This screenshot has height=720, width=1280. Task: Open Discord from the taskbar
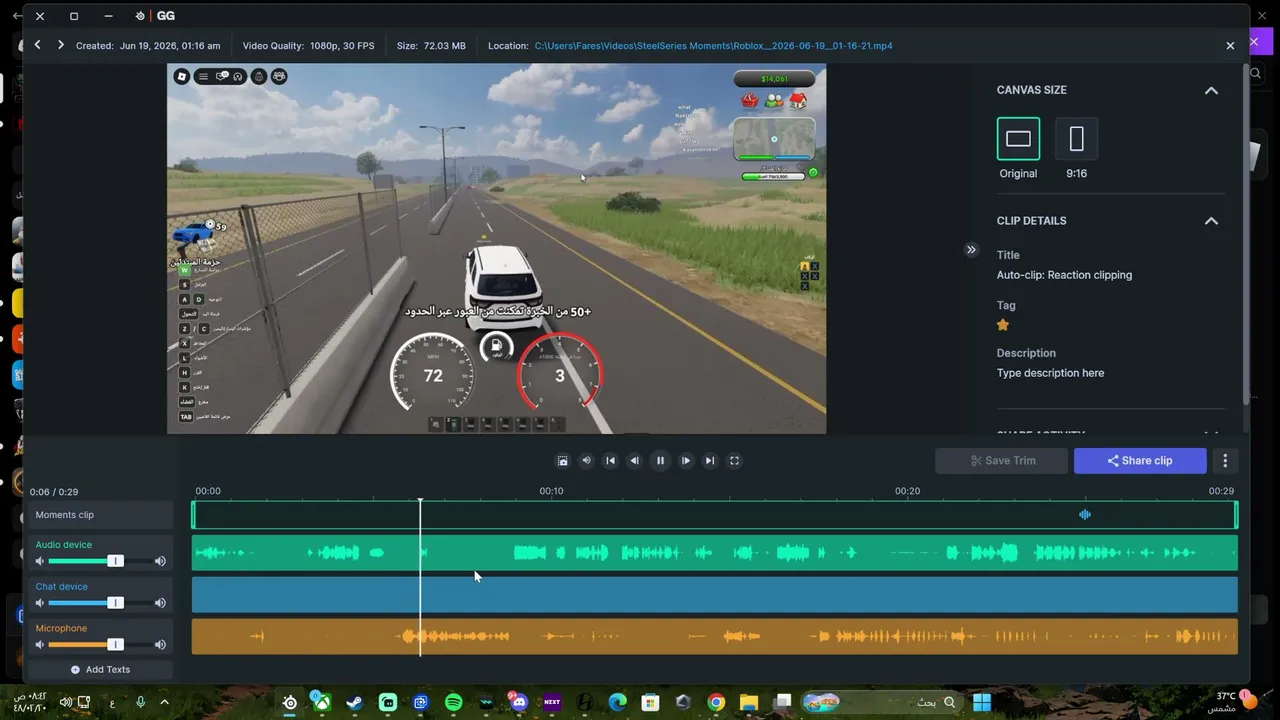pos(518,702)
